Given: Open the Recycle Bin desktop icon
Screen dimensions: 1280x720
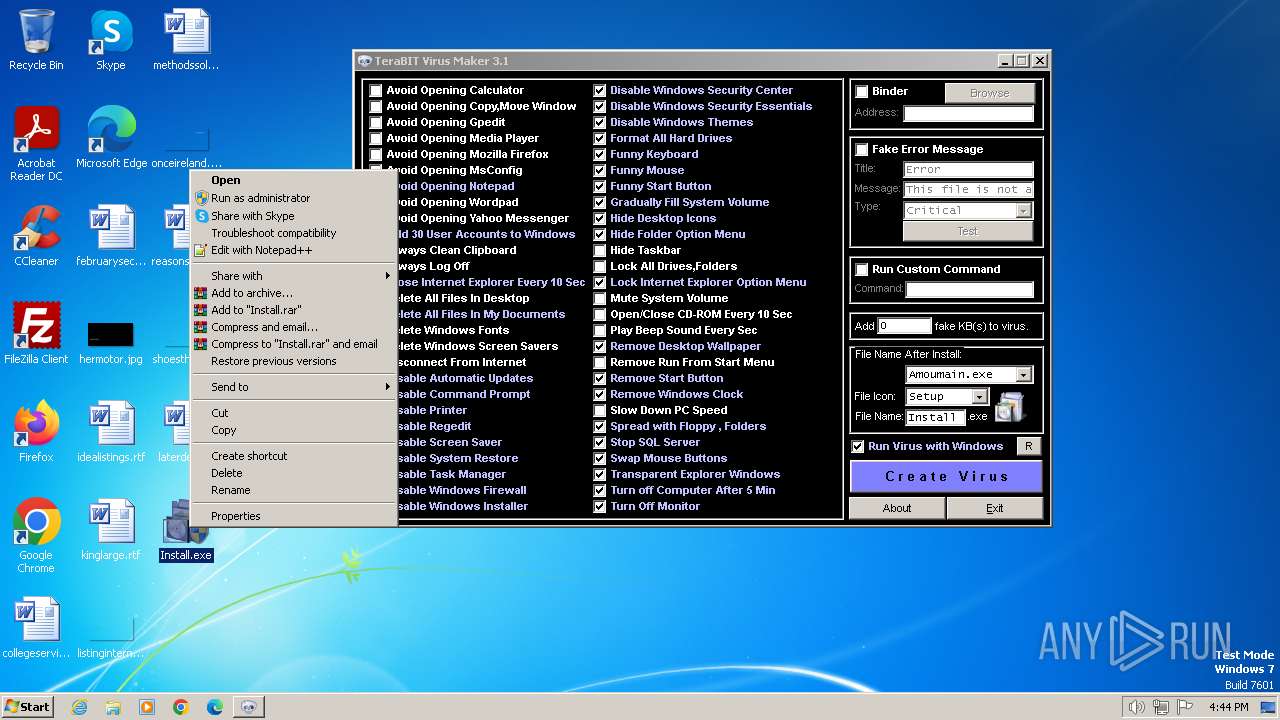Looking at the screenshot, I should coord(36,40).
